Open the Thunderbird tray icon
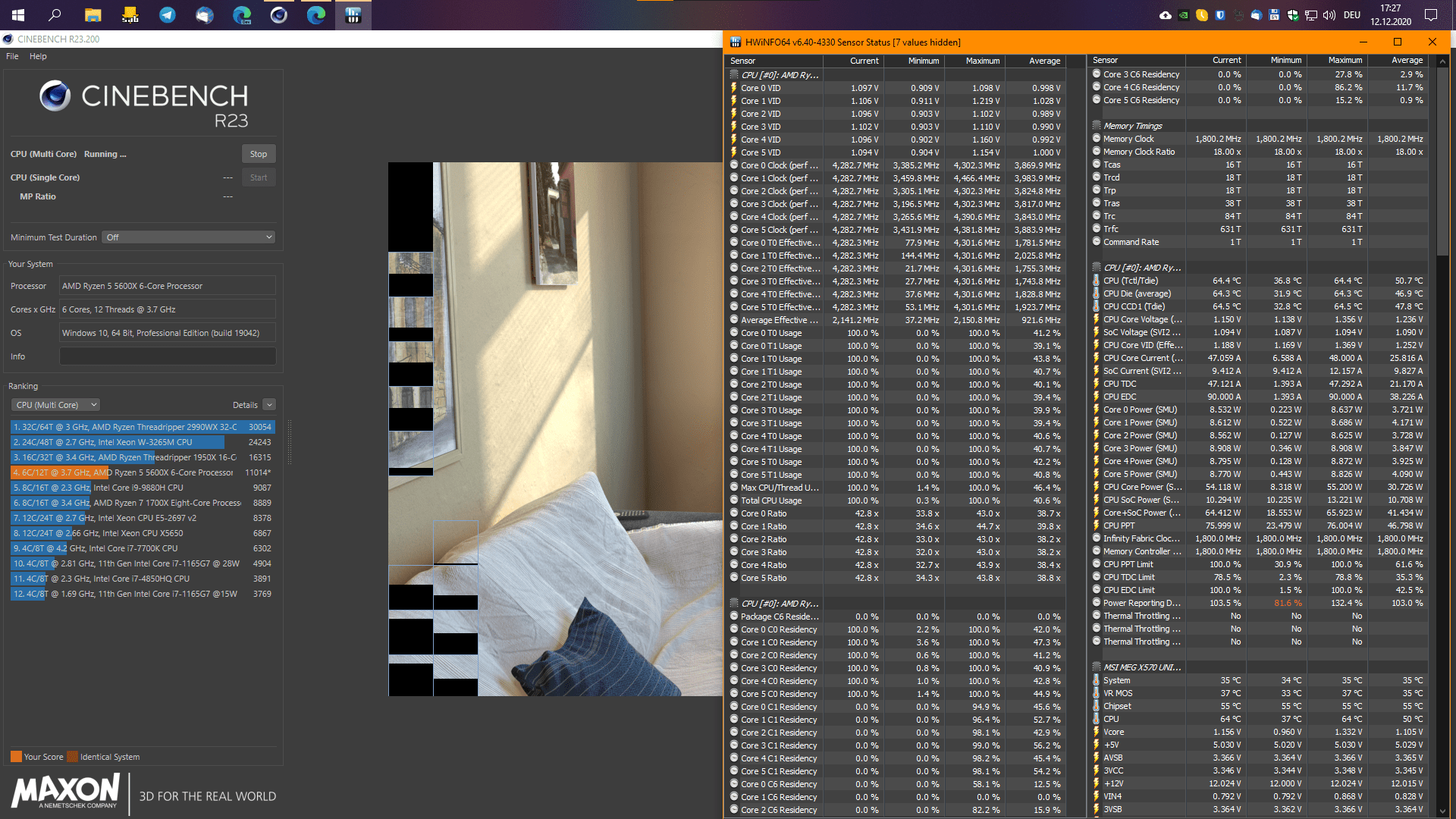Viewport: 1456px width, 819px height. (x=1257, y=15)
